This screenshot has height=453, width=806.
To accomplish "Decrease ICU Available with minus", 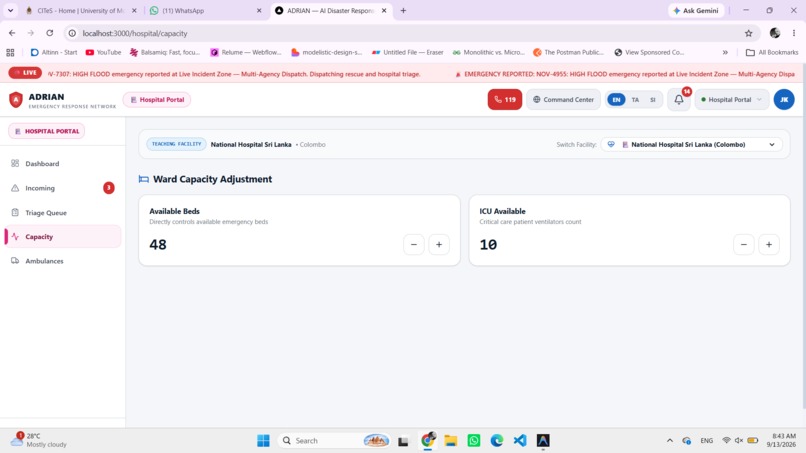I will [744, 245].
